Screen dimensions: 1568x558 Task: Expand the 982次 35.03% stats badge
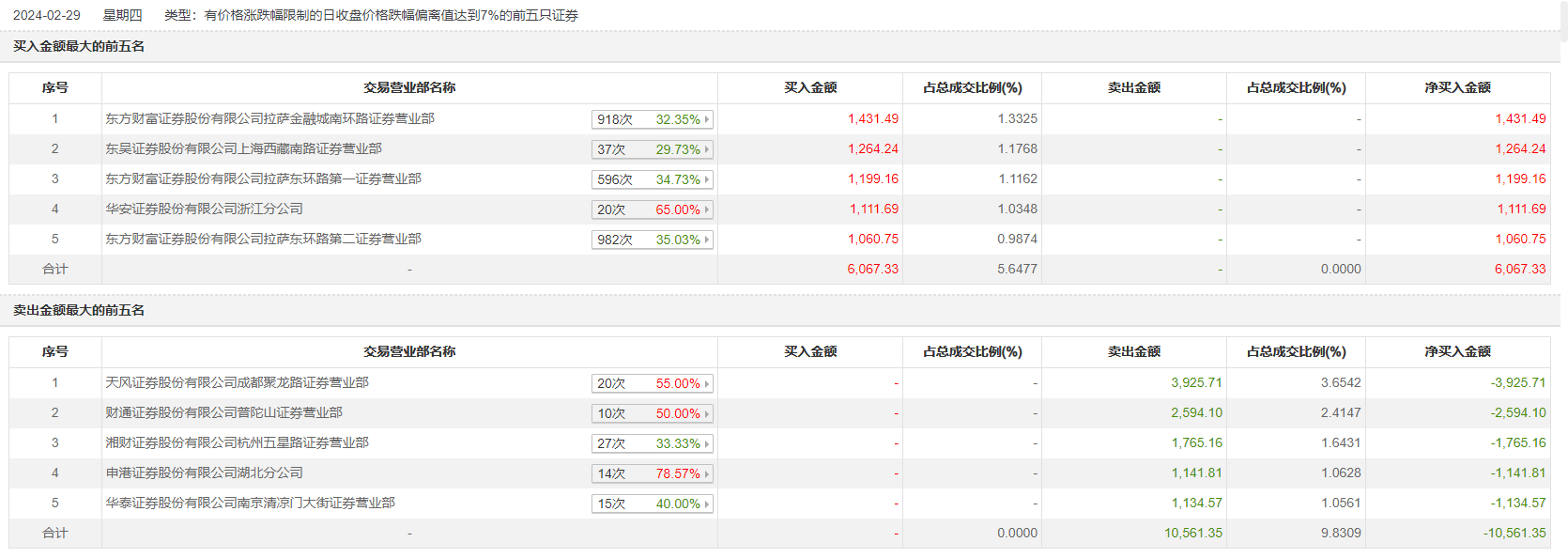click(x=707, y=240)
